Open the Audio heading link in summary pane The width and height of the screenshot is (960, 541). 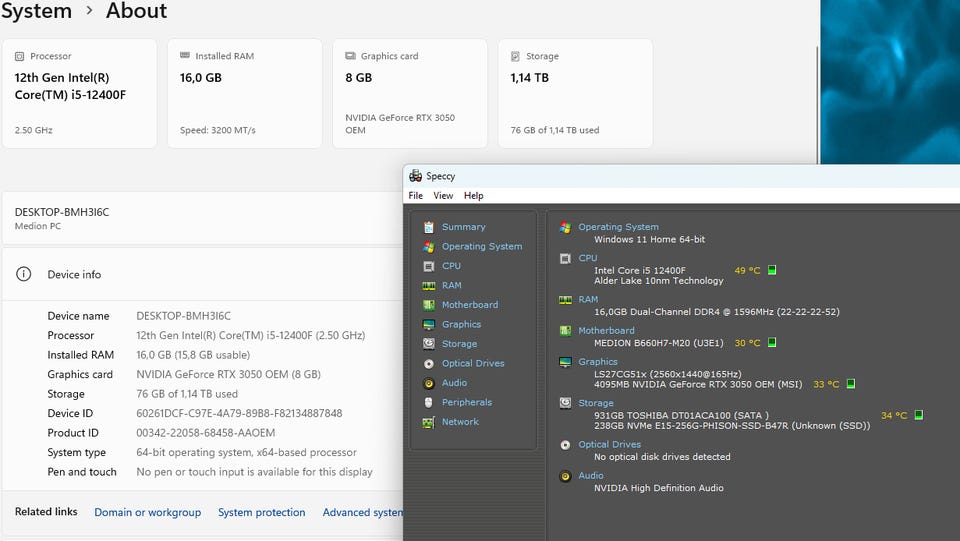coord(591,476)
